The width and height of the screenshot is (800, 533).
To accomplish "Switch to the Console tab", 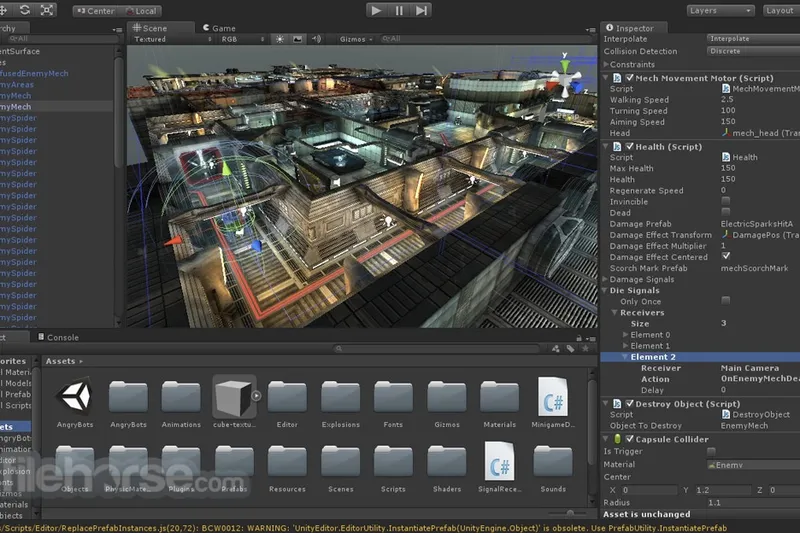I will click(58, 337).
